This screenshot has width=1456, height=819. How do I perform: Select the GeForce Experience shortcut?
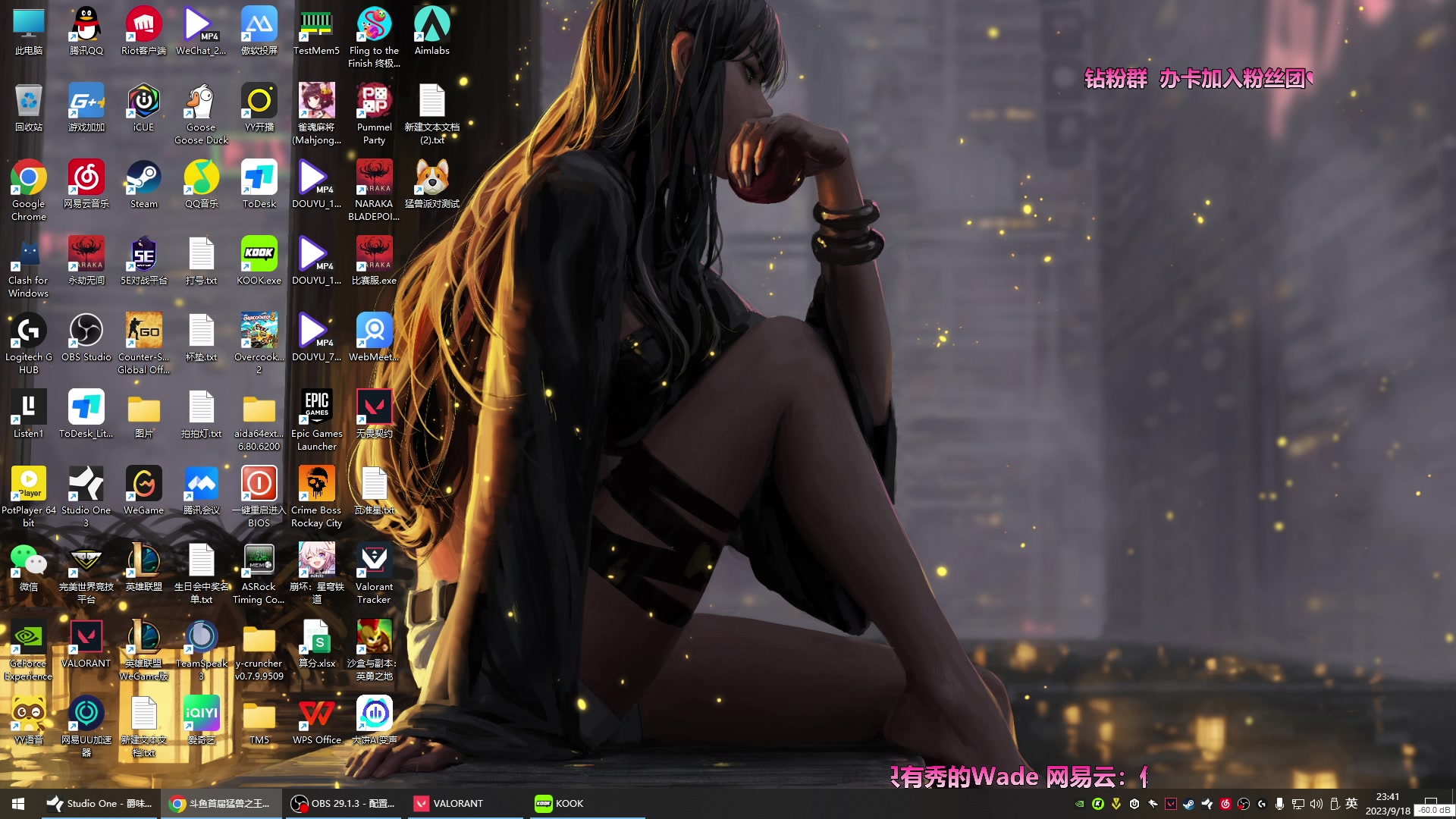29,650
